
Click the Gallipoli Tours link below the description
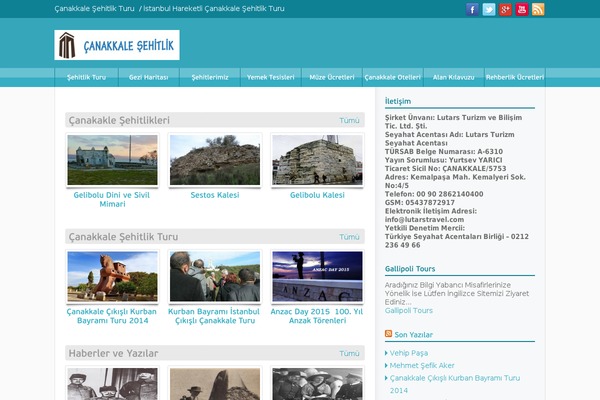409,310
